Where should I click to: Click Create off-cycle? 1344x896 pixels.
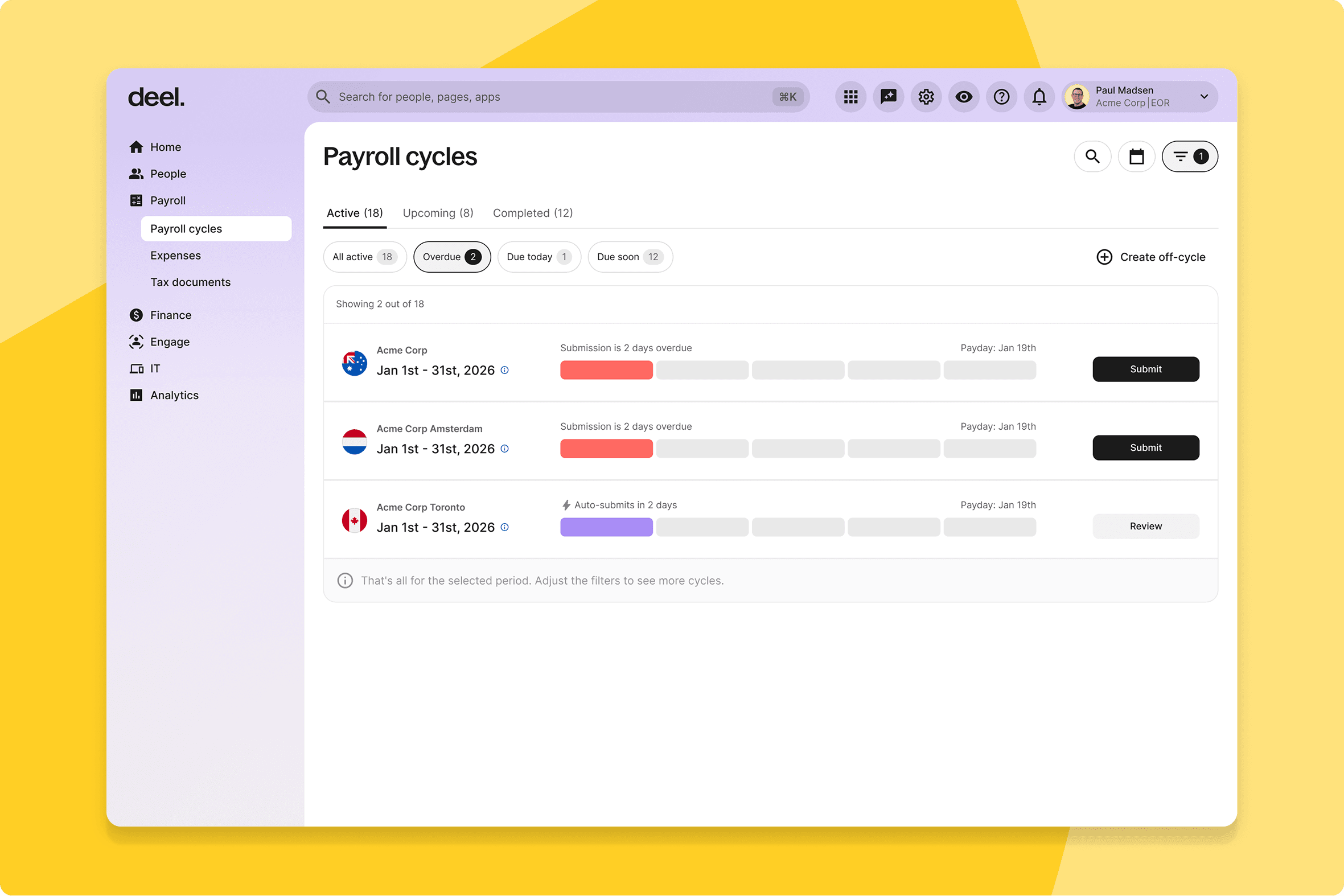1150,257
